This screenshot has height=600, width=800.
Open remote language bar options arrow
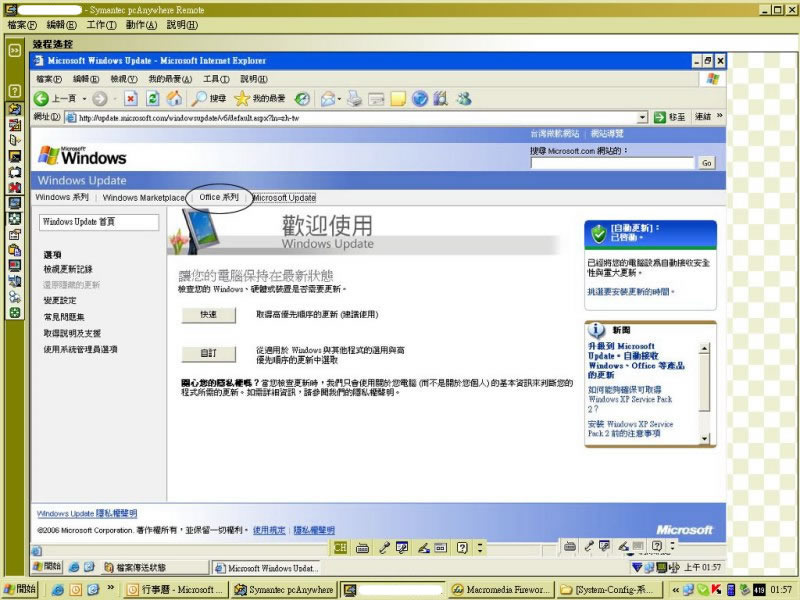[480, 548]
